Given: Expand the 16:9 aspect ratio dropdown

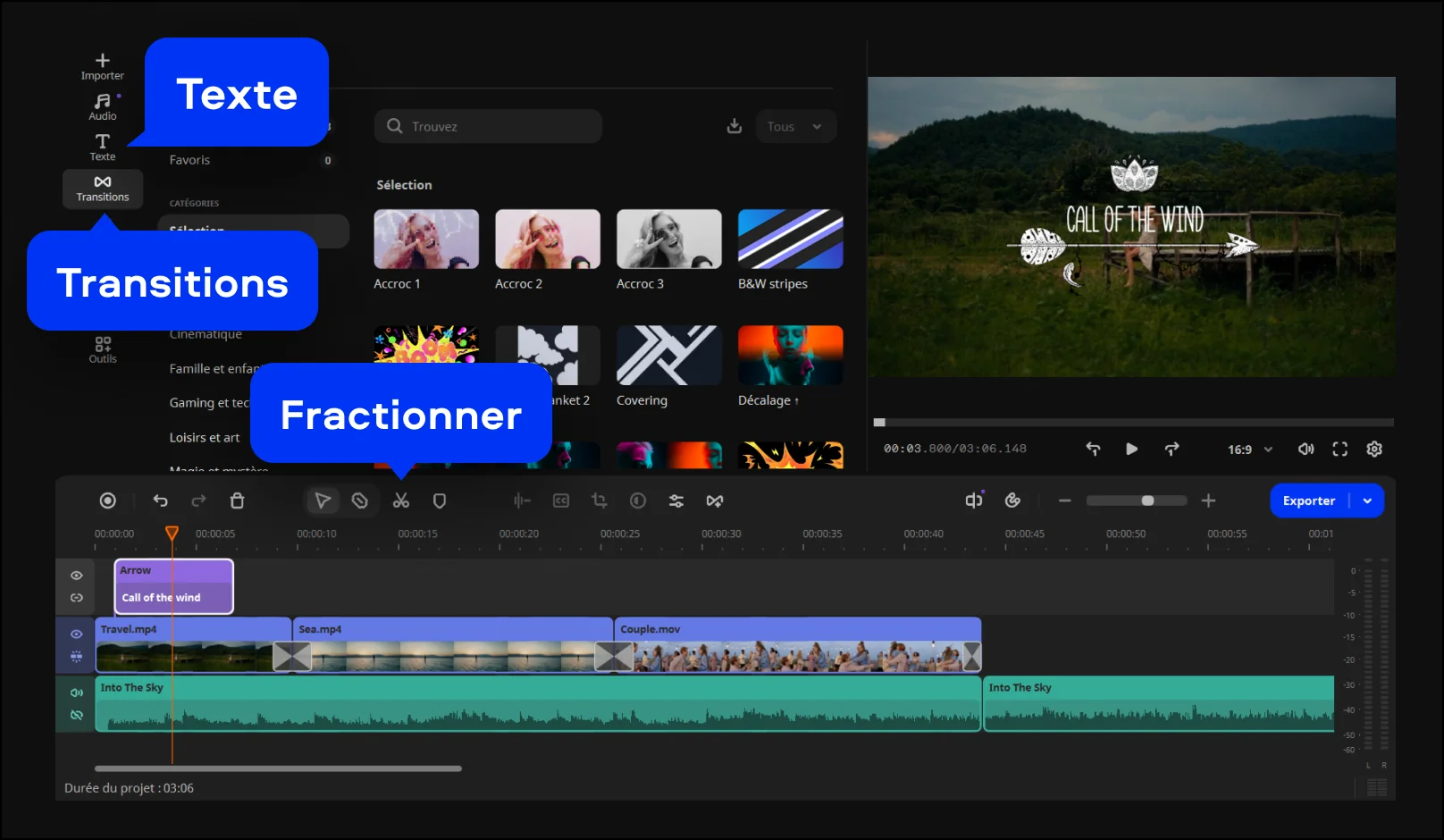Looking at the screenshot, I should tap(1249, 449).
